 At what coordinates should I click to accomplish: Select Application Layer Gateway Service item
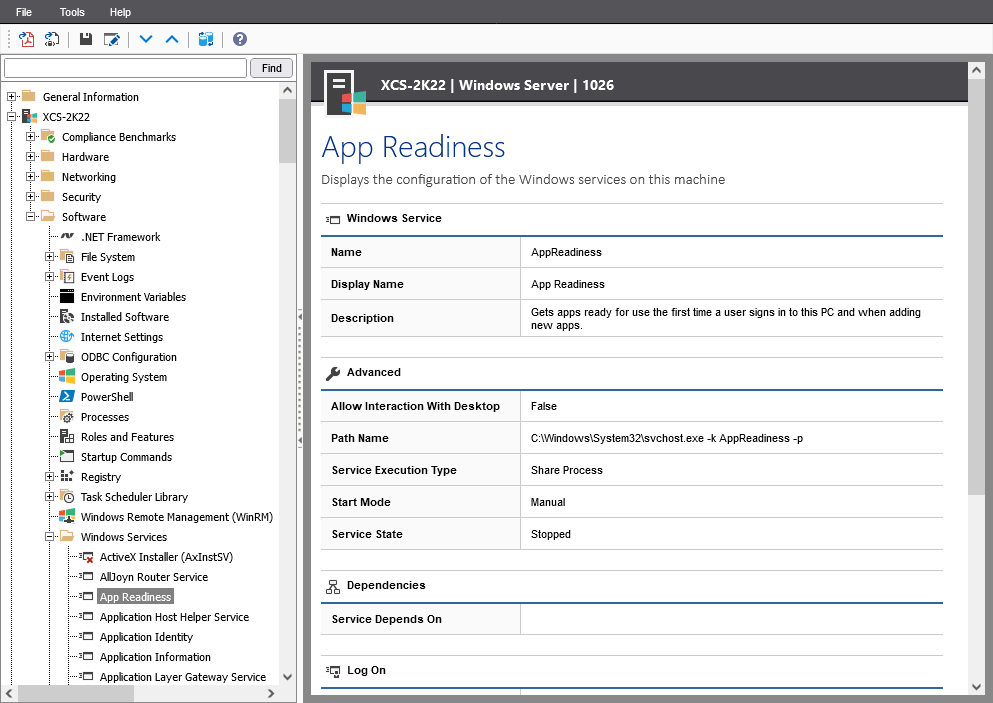182,677
